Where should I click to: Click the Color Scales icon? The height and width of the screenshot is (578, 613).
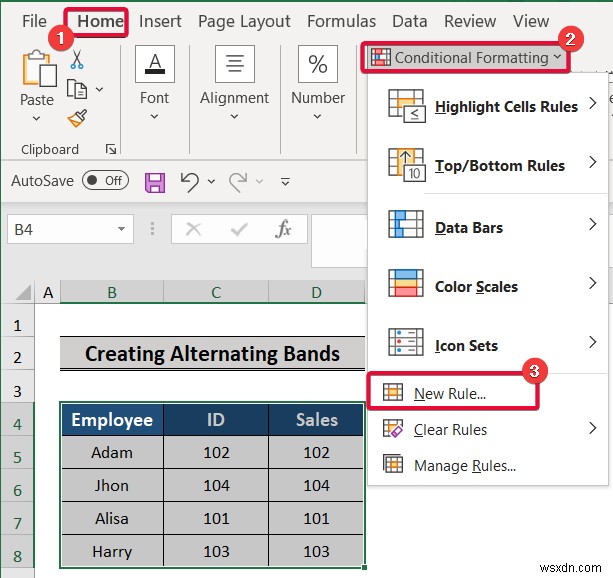(x=406, y=283)
